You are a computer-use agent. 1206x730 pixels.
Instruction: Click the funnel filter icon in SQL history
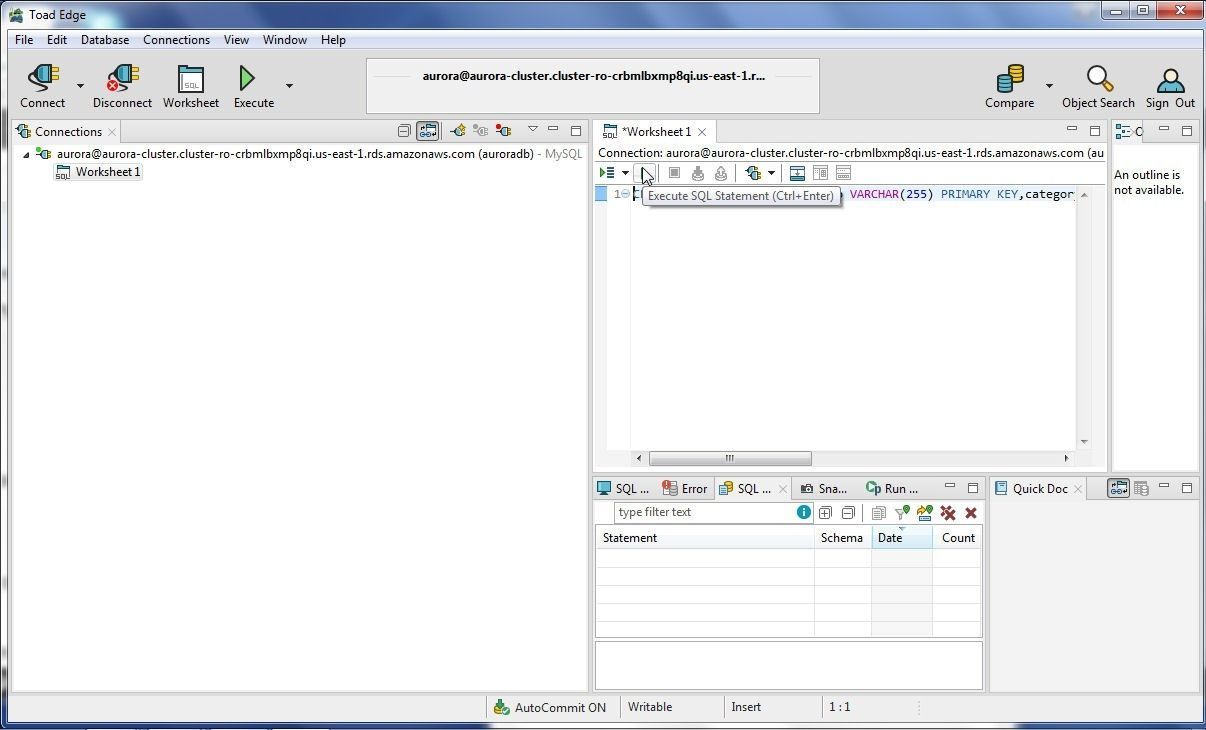click(901, 513)
